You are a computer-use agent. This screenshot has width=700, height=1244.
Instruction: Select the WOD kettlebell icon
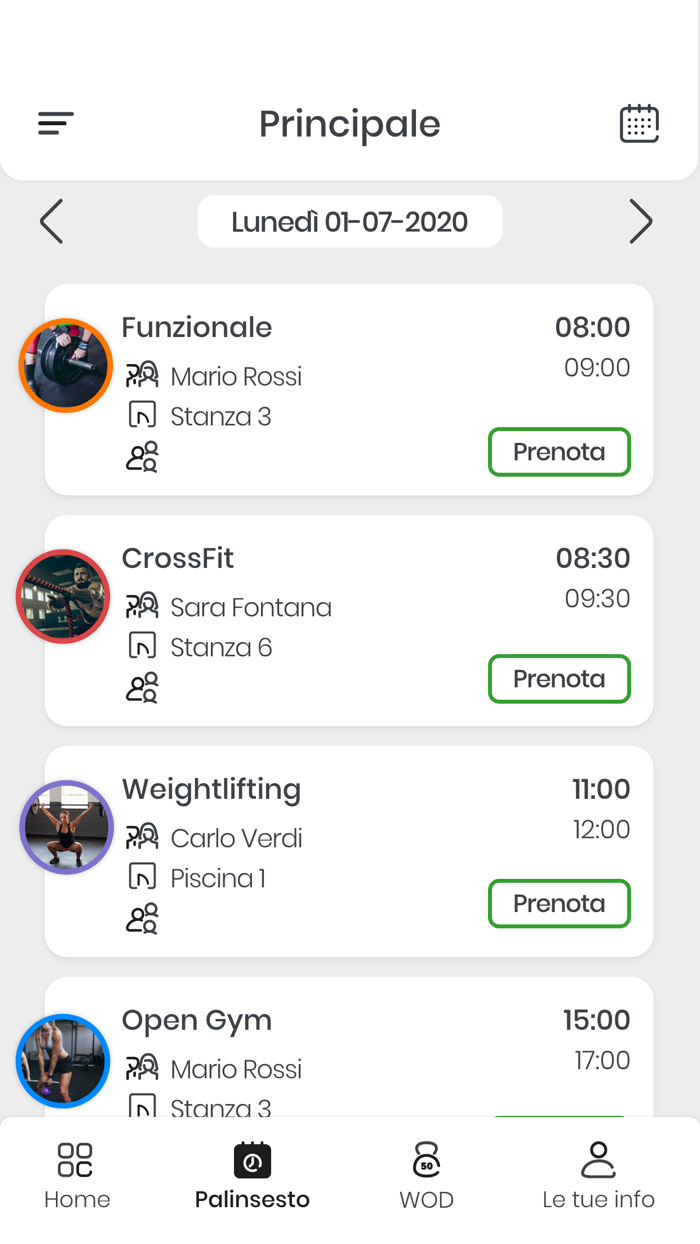[x=427, y=1158]
